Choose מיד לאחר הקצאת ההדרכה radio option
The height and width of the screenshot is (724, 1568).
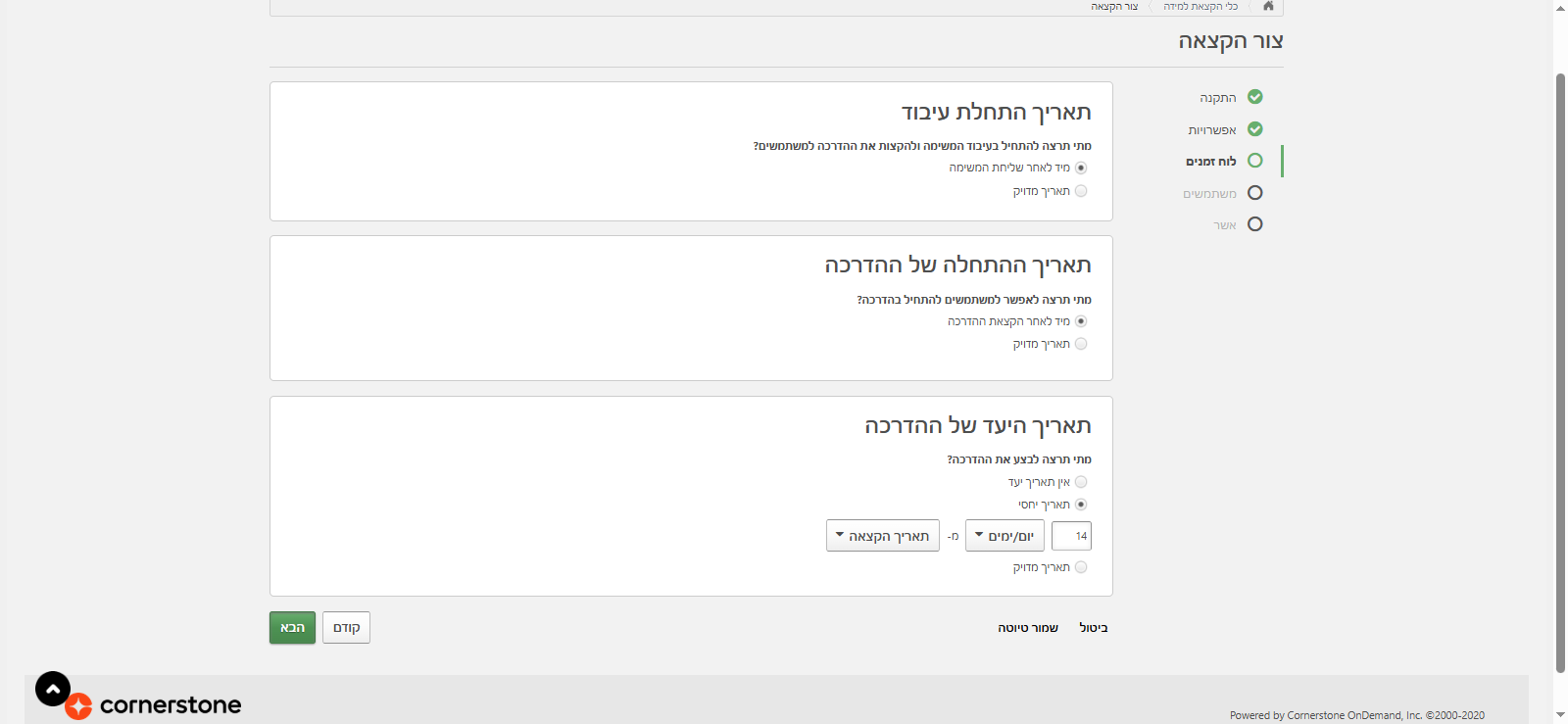1081,321
